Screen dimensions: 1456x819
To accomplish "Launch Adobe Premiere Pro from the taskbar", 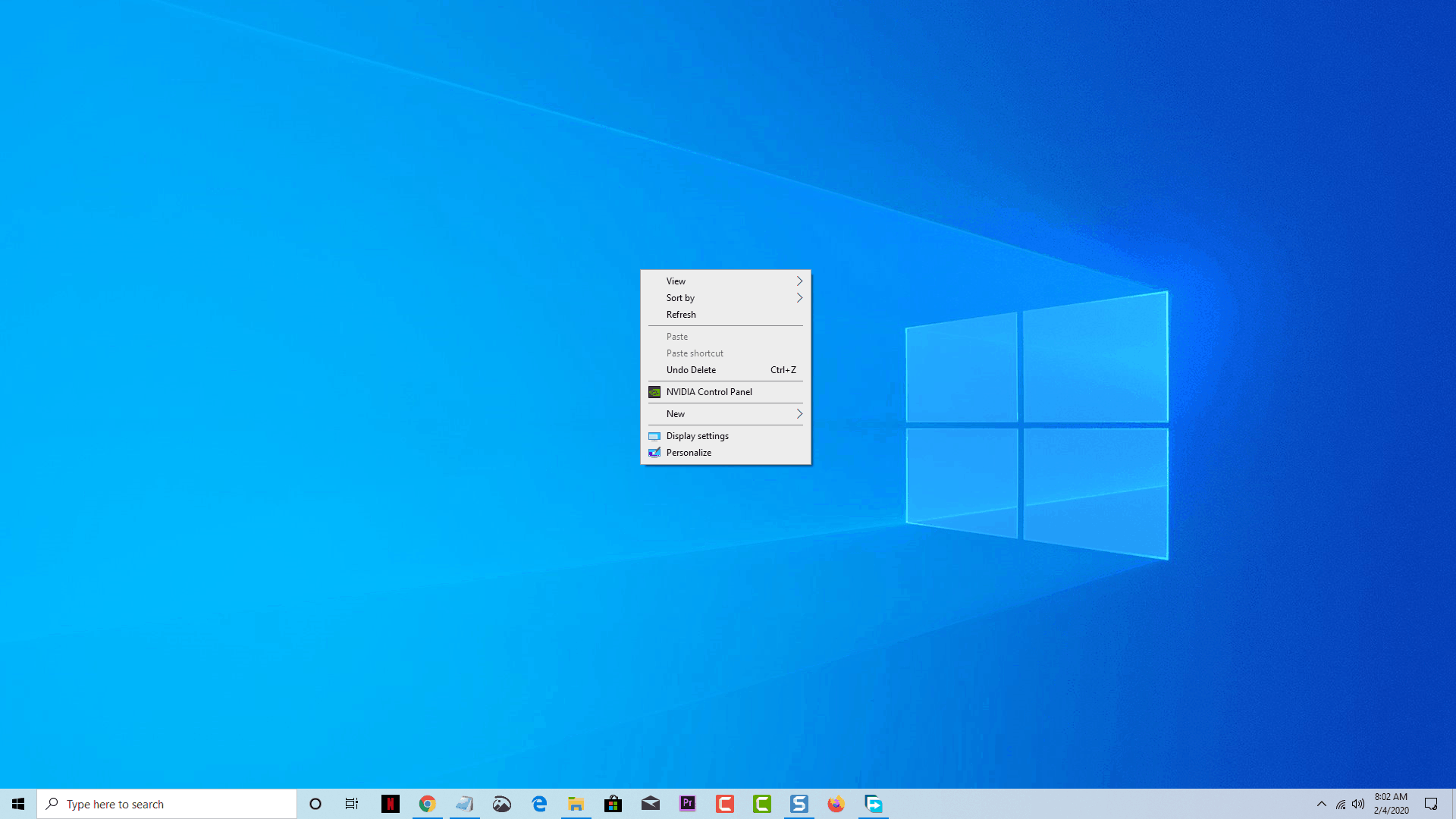I will click(x=688, y=804).
